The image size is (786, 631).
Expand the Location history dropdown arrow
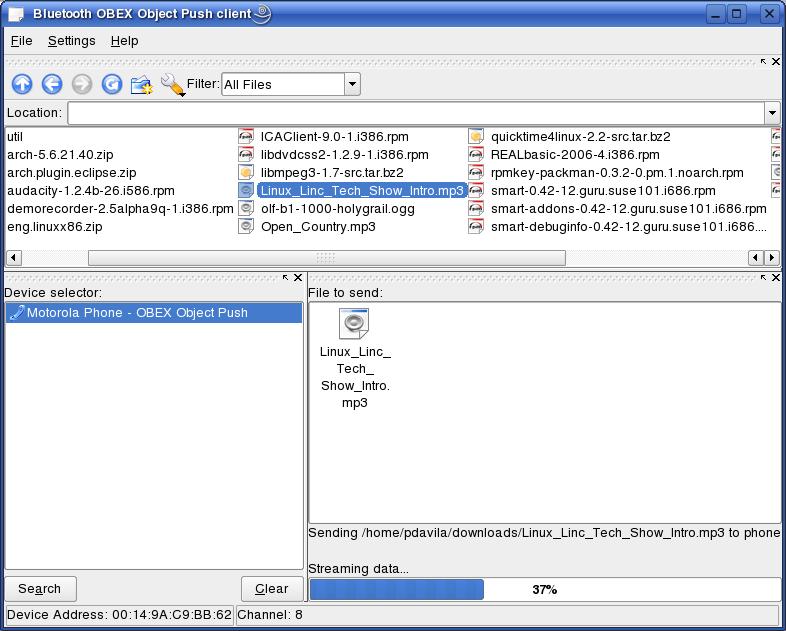tap(771, 113)
